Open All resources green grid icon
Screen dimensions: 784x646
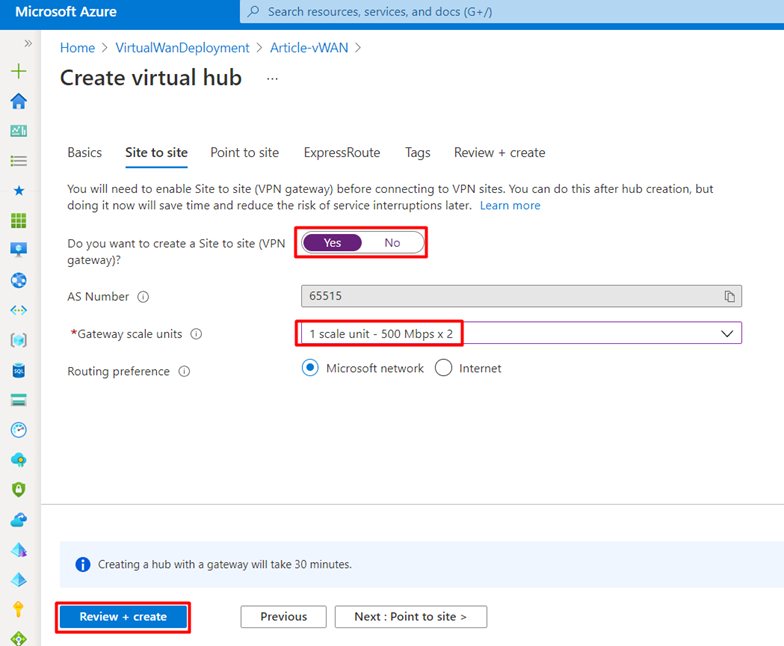(18, 220)
